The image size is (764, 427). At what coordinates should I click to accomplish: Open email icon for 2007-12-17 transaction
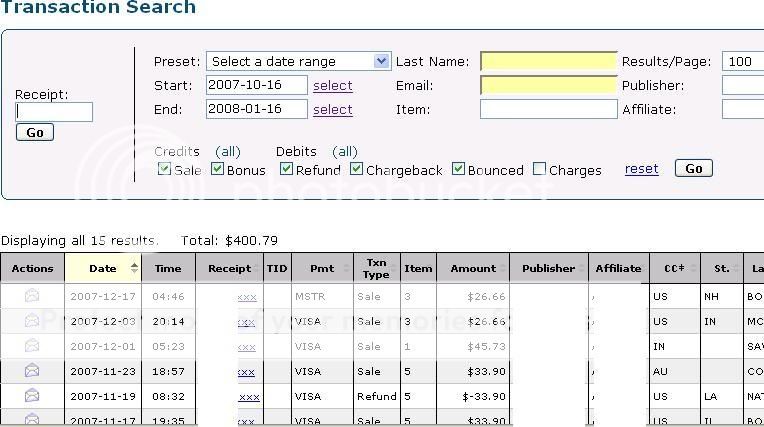click(32, 295)
